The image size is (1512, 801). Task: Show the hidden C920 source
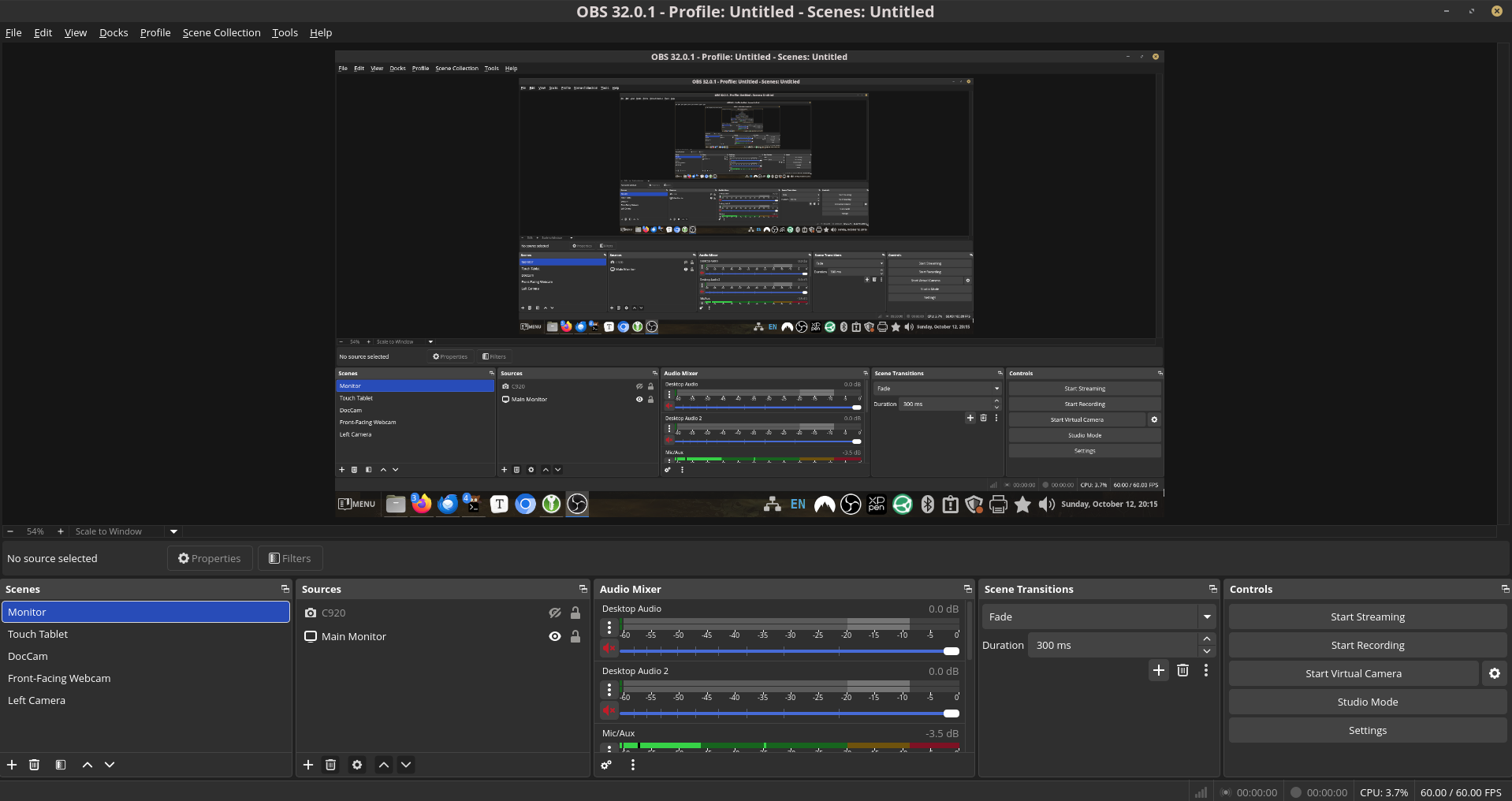pos(555,613)
